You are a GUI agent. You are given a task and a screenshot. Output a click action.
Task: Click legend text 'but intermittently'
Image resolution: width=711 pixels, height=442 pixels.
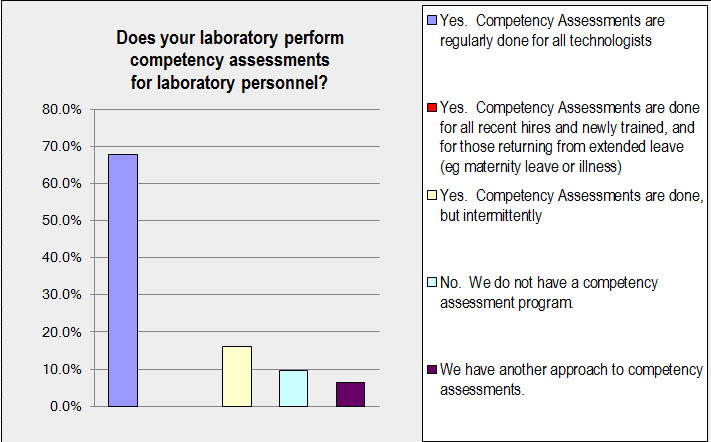[x=491, y=215]
